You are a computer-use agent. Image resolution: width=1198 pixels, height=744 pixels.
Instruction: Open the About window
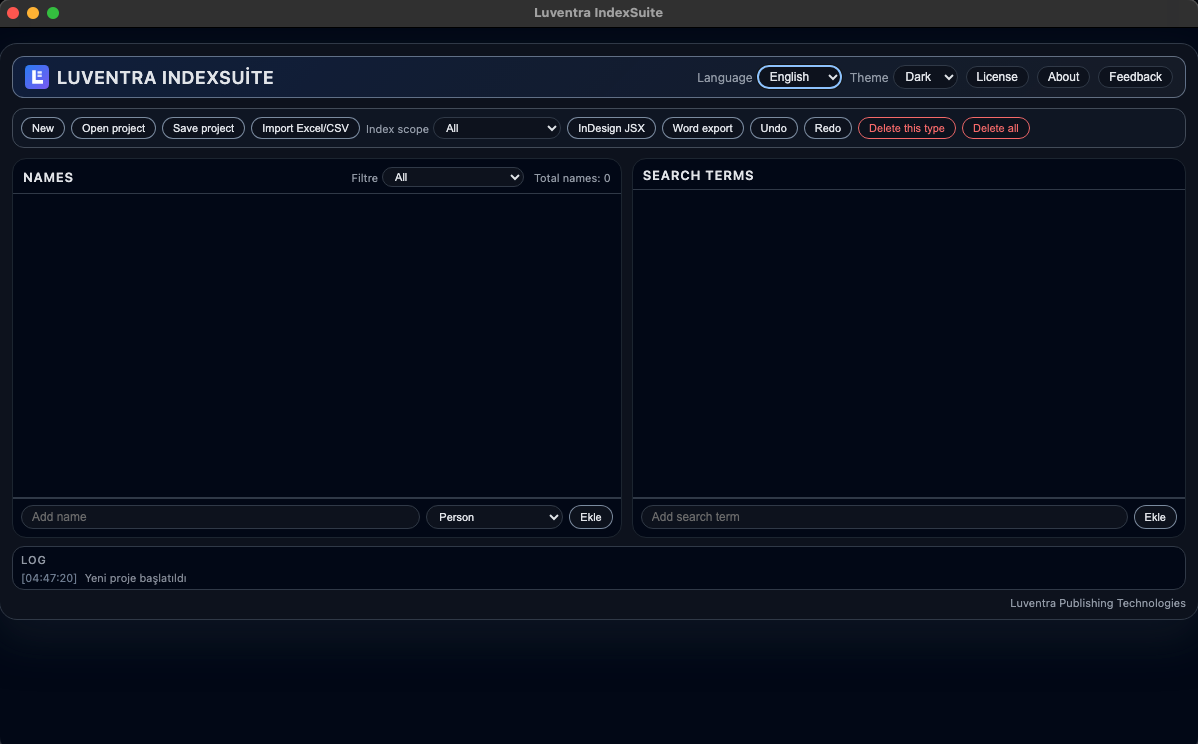point(1063,76)
